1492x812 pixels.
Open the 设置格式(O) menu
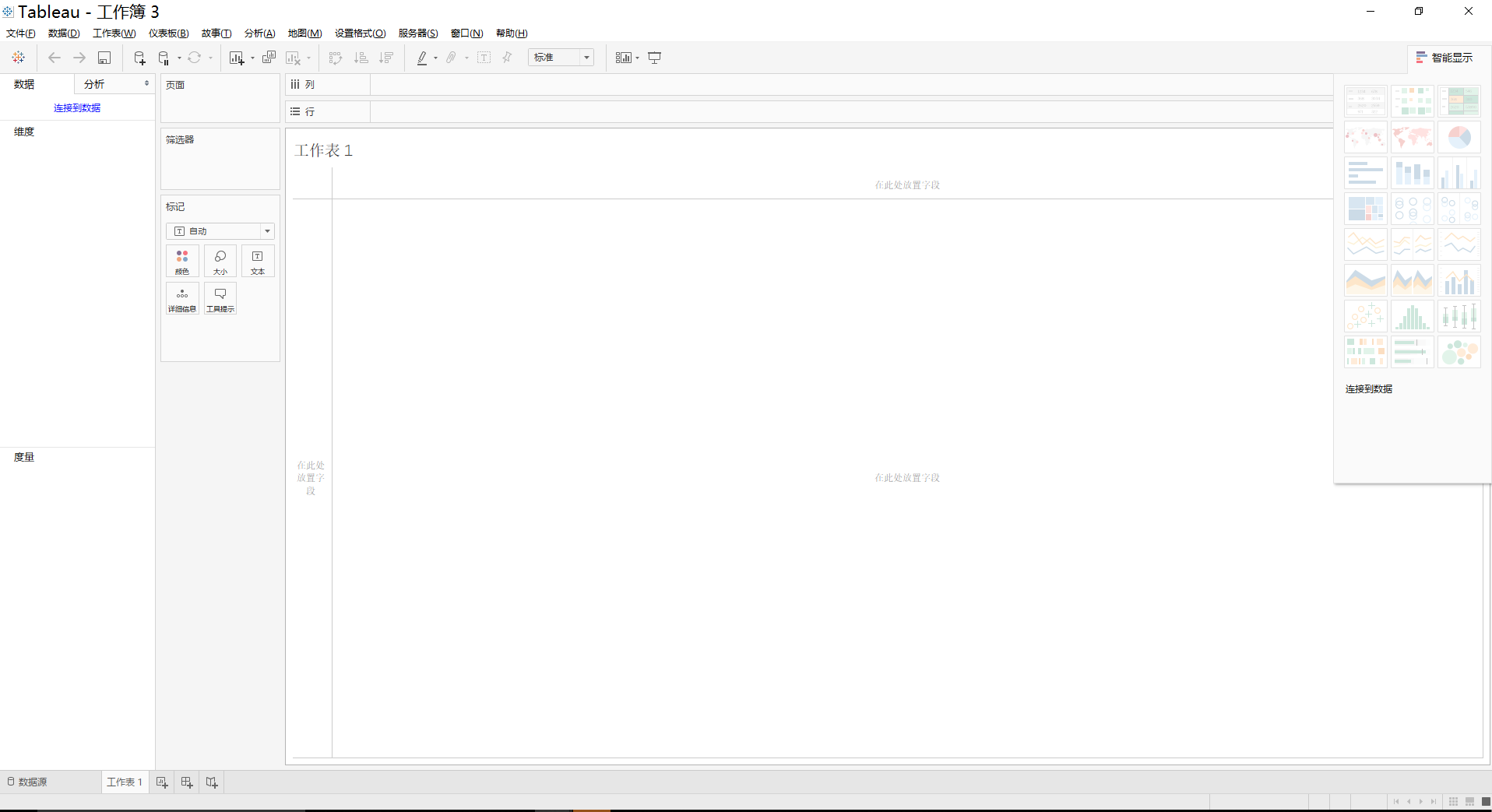(x=361, y=33)
